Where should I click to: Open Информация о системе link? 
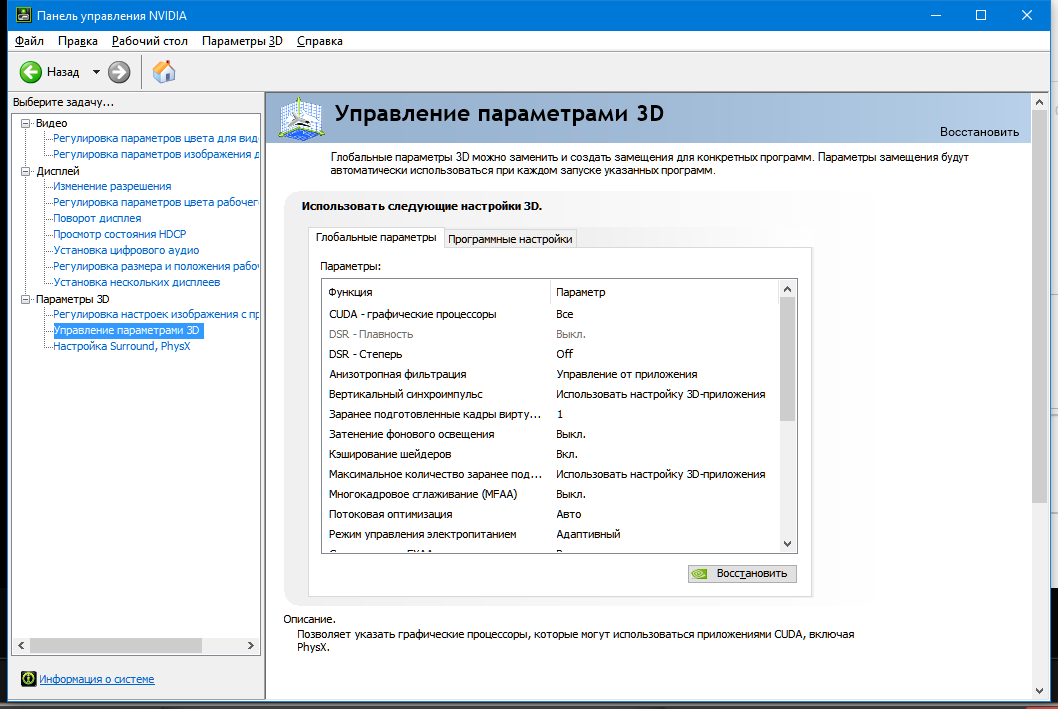[96, 679]
